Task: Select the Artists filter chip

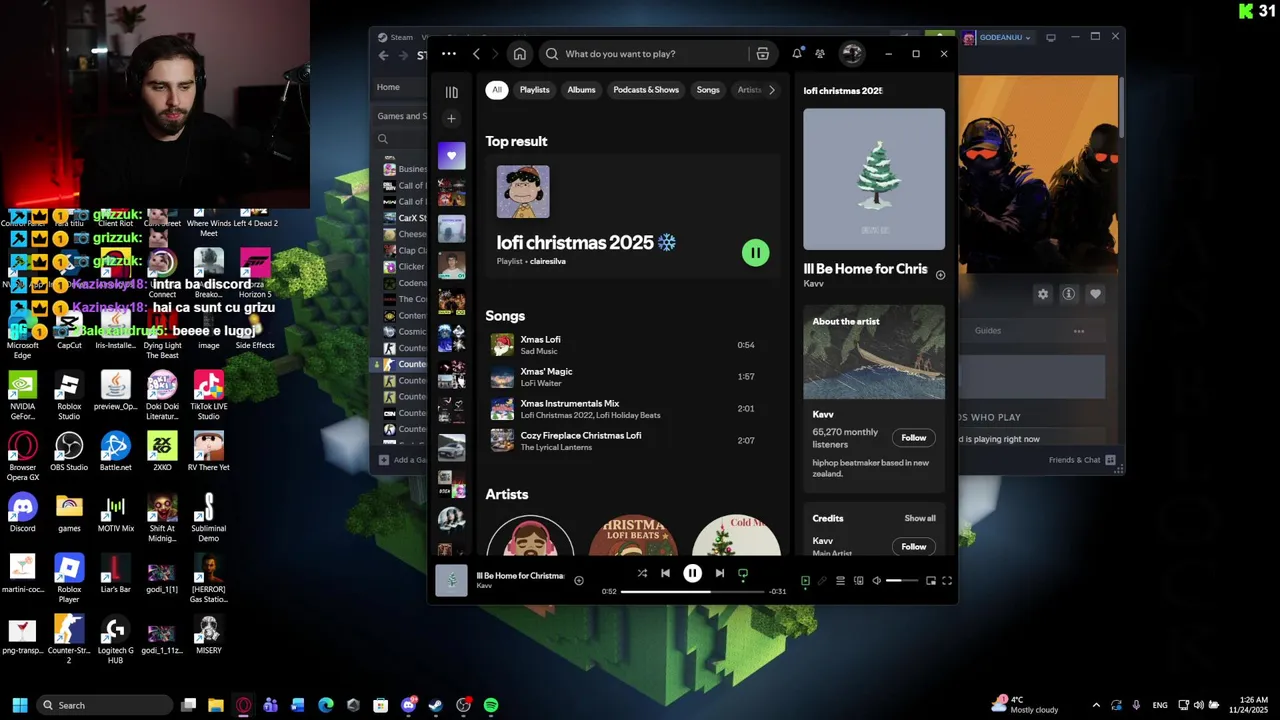Action: point(749,90)
